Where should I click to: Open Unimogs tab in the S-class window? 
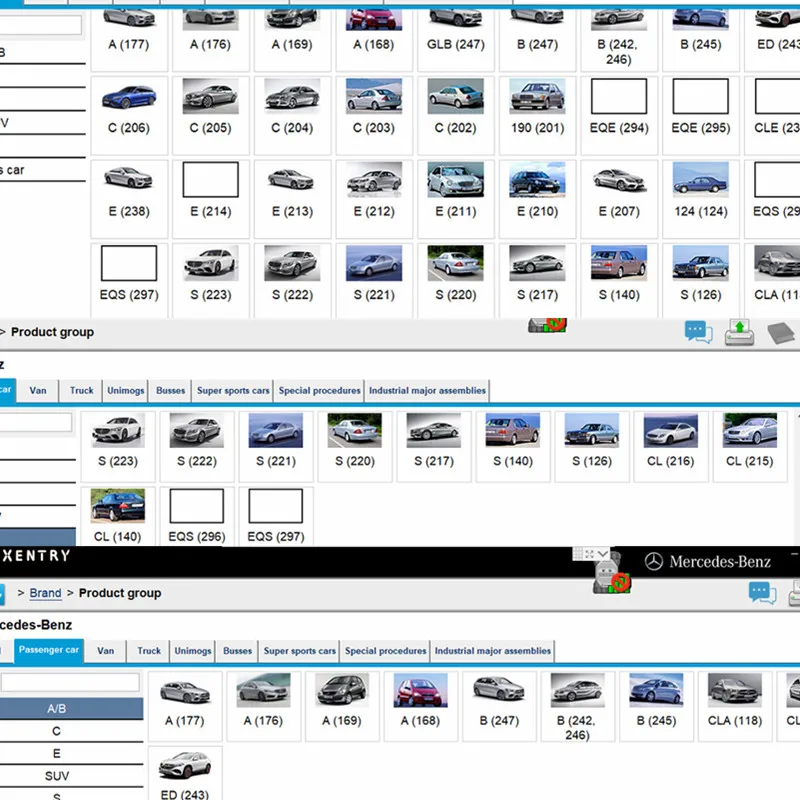pyautogui.click(x=126, y=391)
